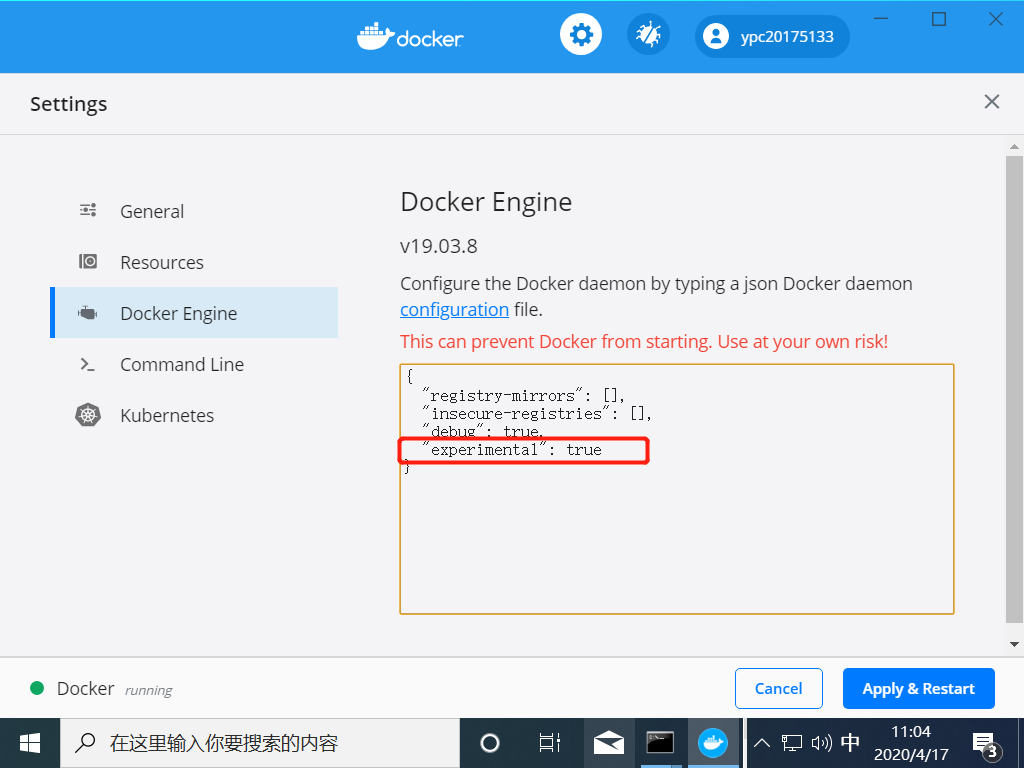1024x768 pixels.
Task: Close the Settings panel
Action: tap(991, 101)
